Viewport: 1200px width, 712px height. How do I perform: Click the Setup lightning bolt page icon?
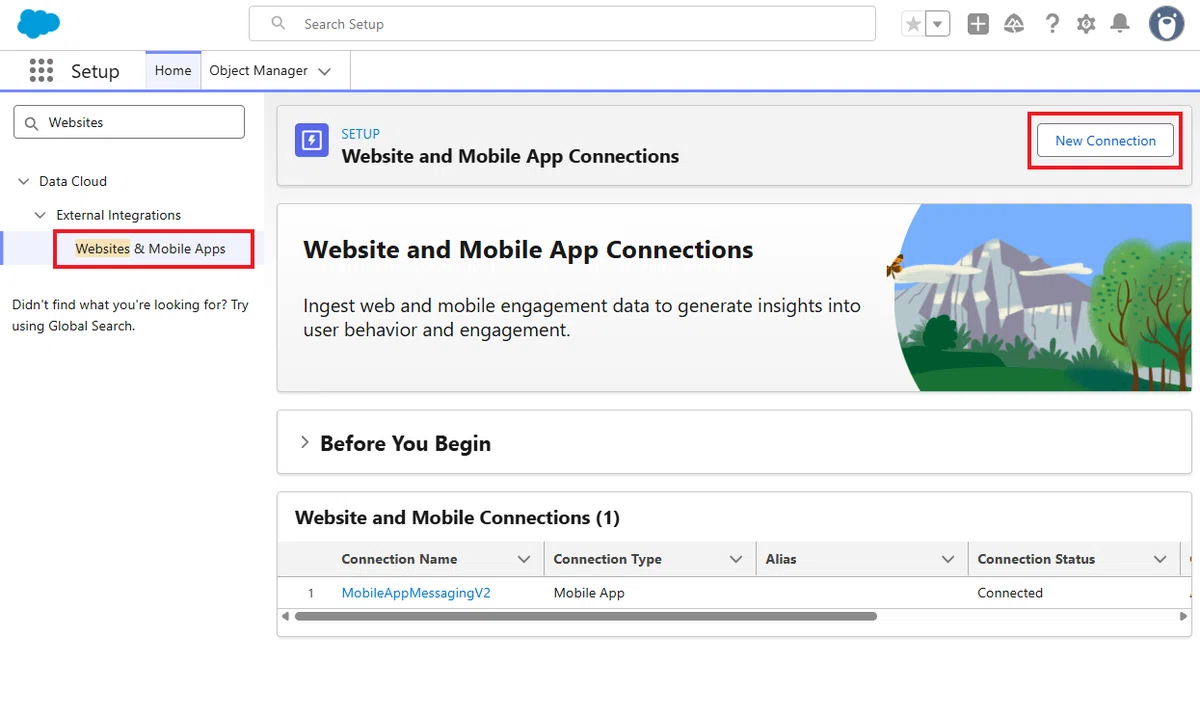point(312,141)
